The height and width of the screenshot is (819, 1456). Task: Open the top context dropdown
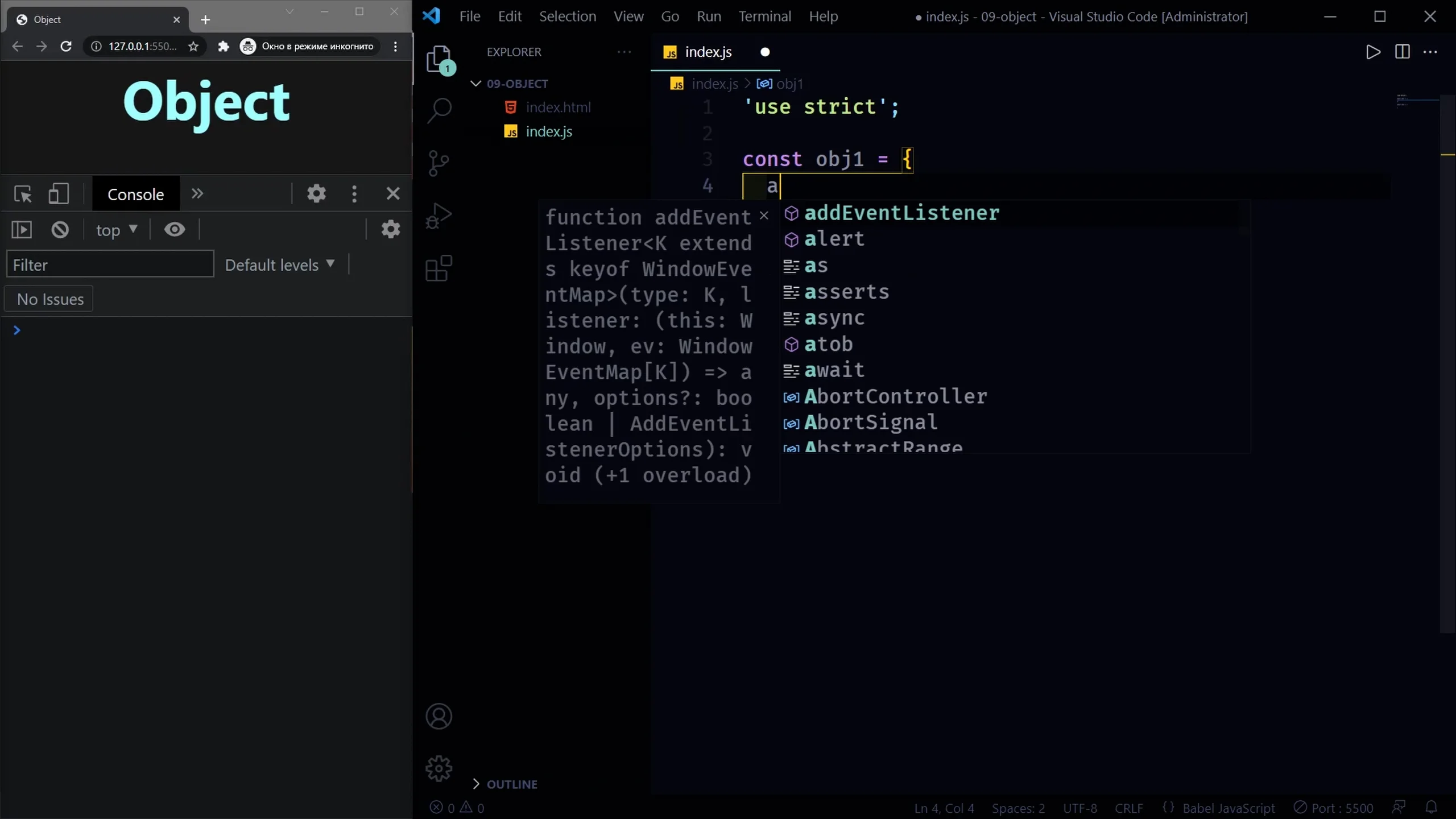tap(117, 230)
